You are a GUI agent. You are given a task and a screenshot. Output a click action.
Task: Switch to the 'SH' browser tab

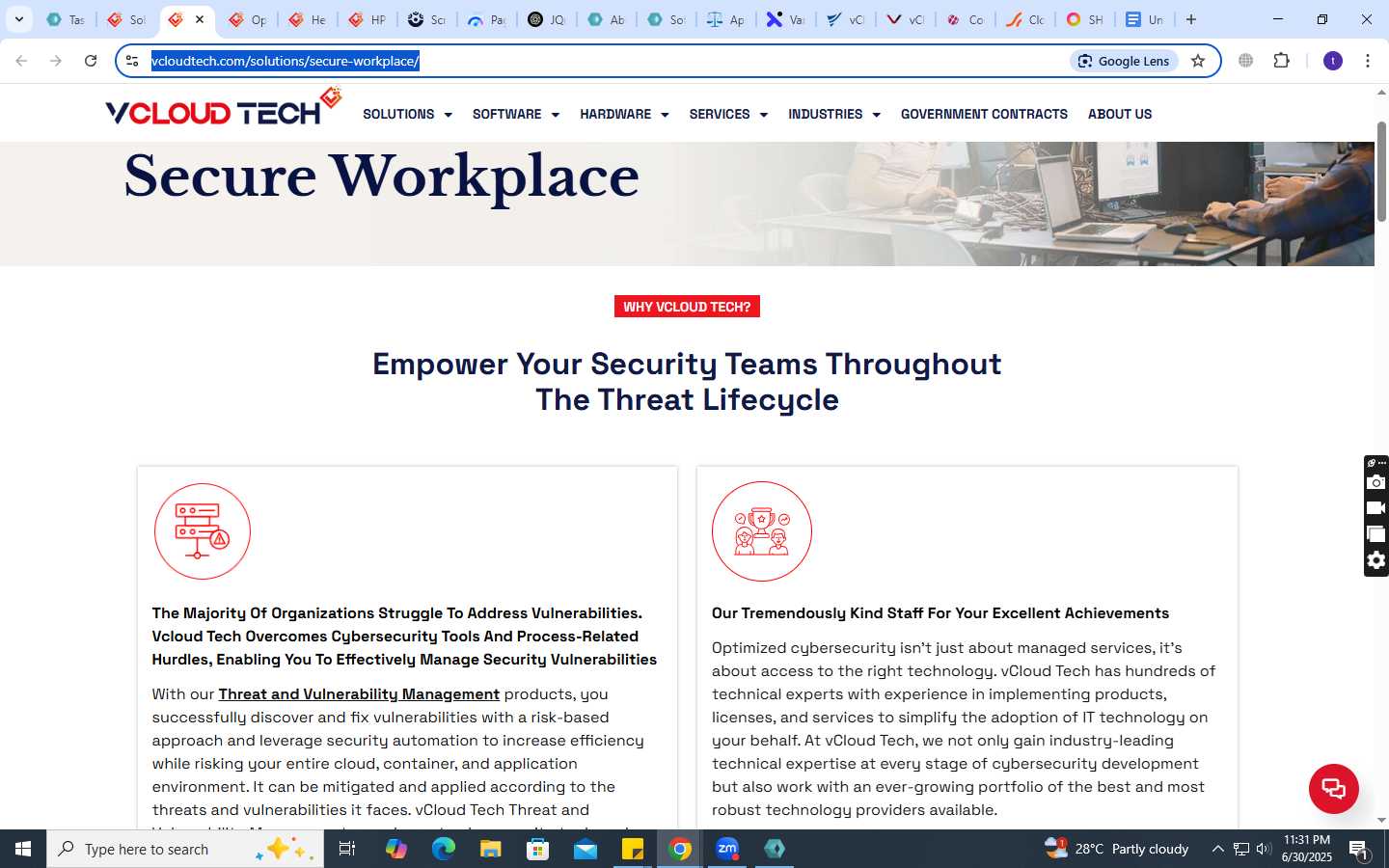1084,19
